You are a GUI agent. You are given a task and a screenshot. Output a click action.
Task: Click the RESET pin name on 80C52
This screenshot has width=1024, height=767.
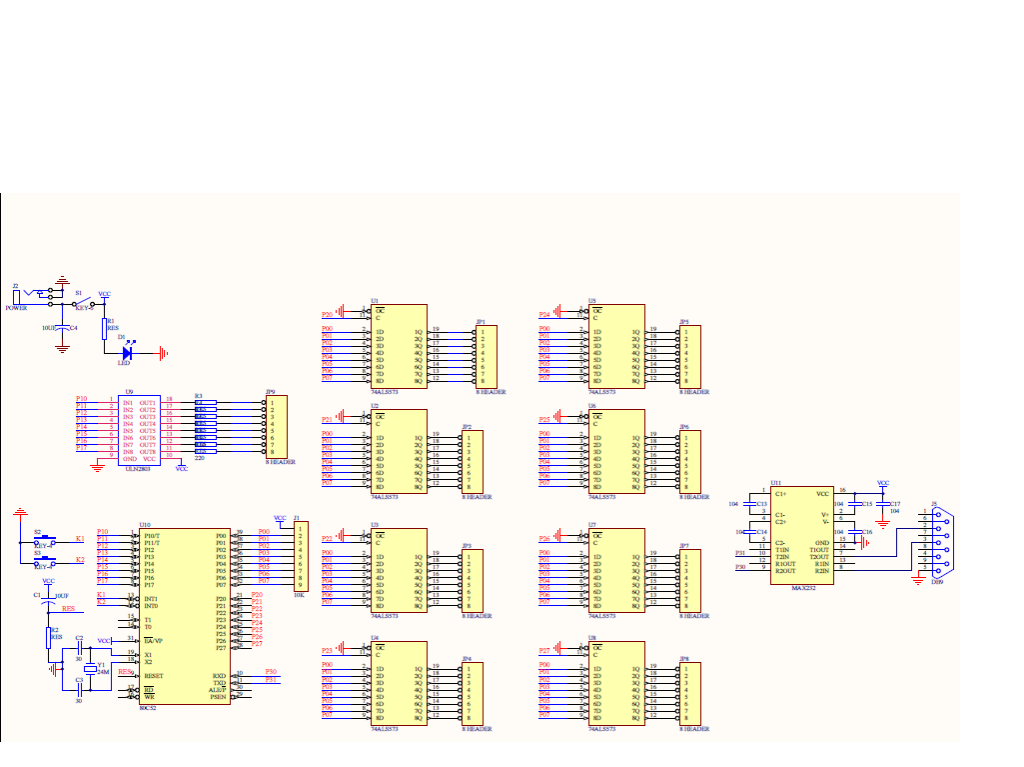click(154, 676)
